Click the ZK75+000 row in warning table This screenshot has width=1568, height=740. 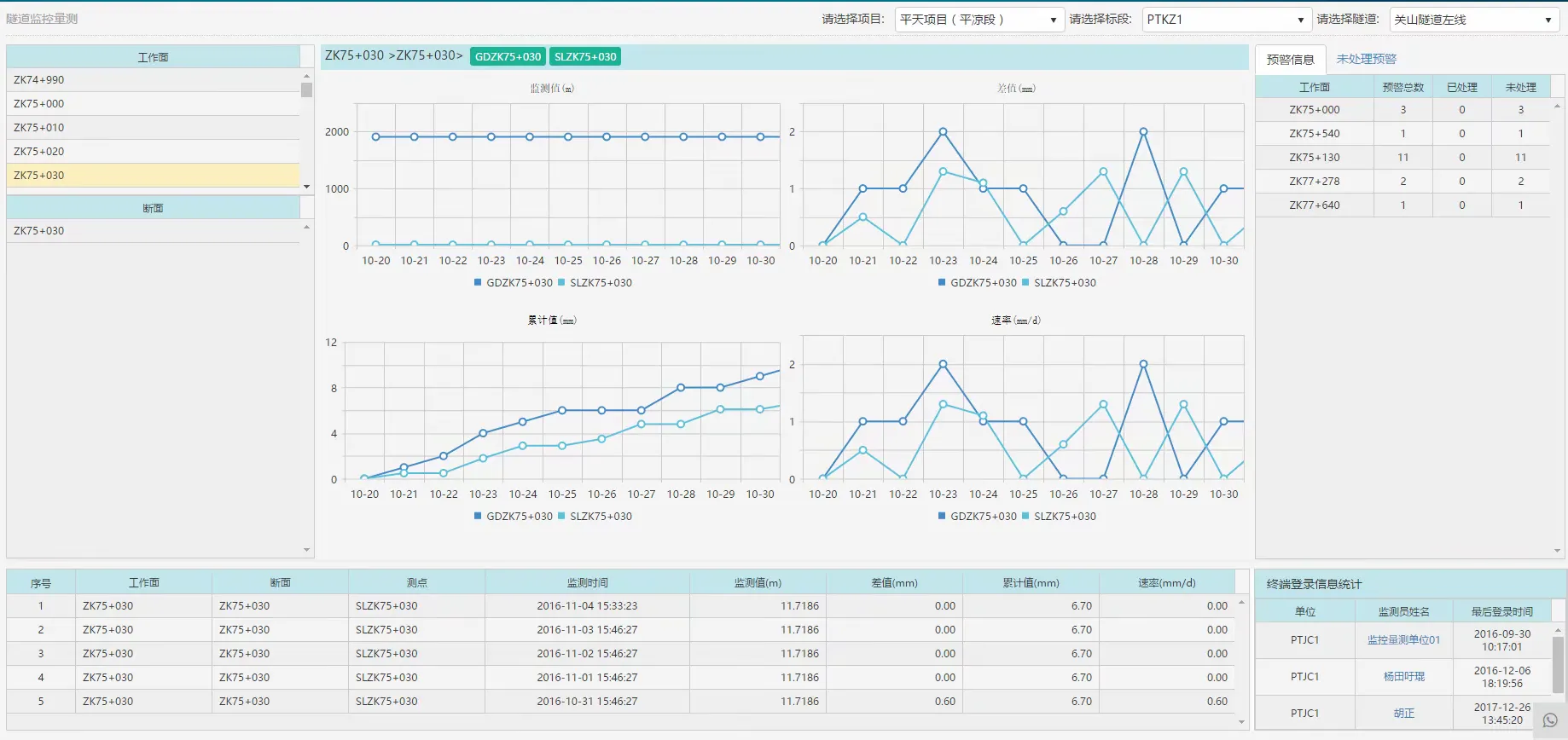coord(1402,110)
